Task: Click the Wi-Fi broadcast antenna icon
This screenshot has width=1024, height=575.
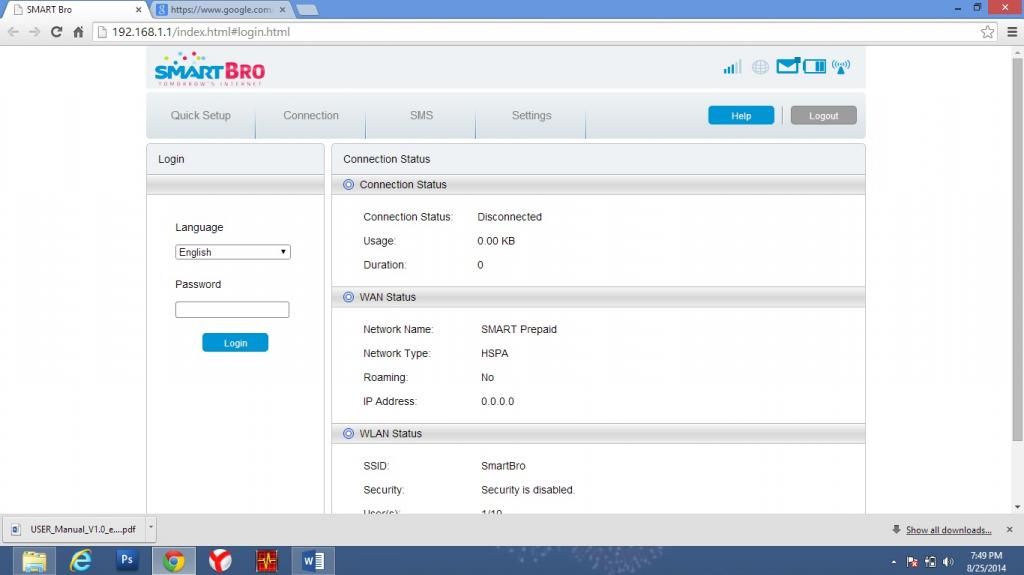Action: [x=841, y=67]
